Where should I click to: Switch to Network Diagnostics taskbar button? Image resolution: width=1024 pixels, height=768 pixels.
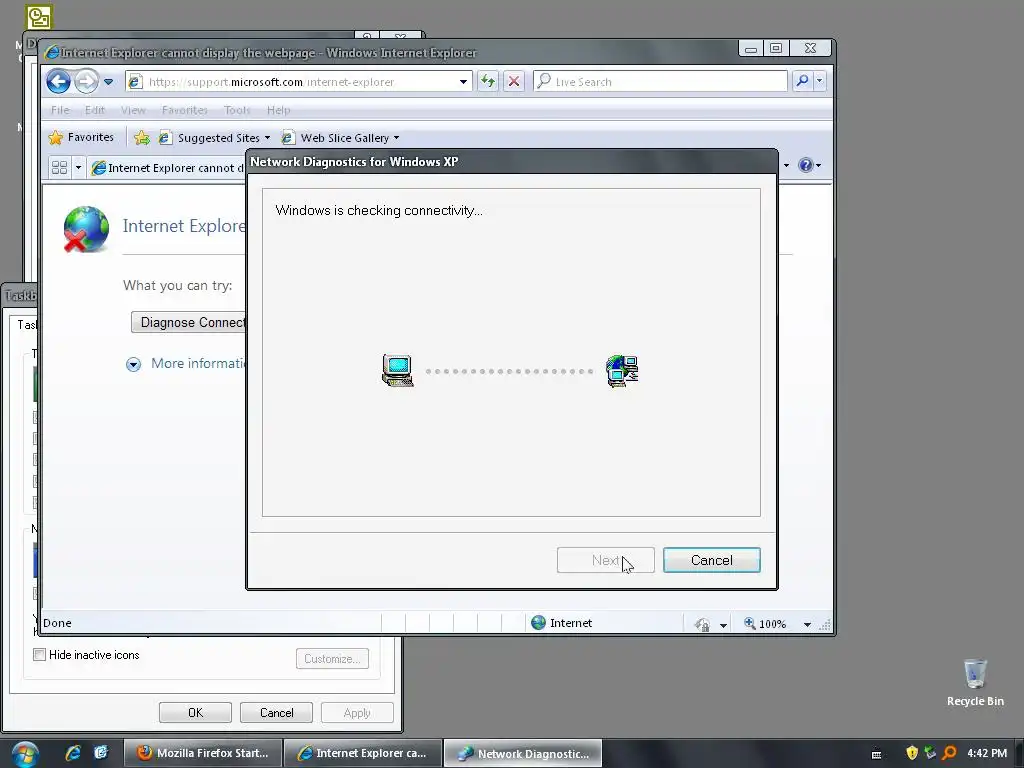(x=523, y=753)
